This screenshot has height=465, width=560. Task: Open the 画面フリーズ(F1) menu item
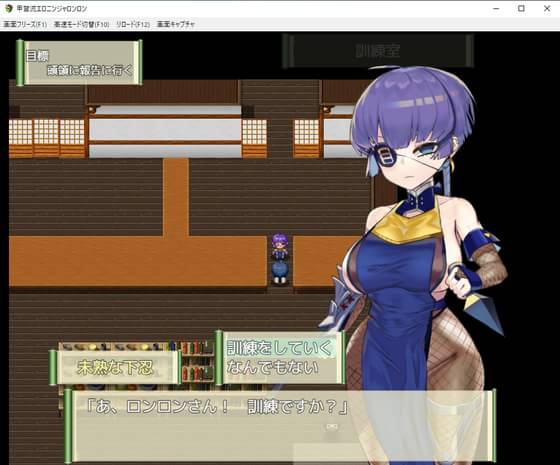(25, 24)
